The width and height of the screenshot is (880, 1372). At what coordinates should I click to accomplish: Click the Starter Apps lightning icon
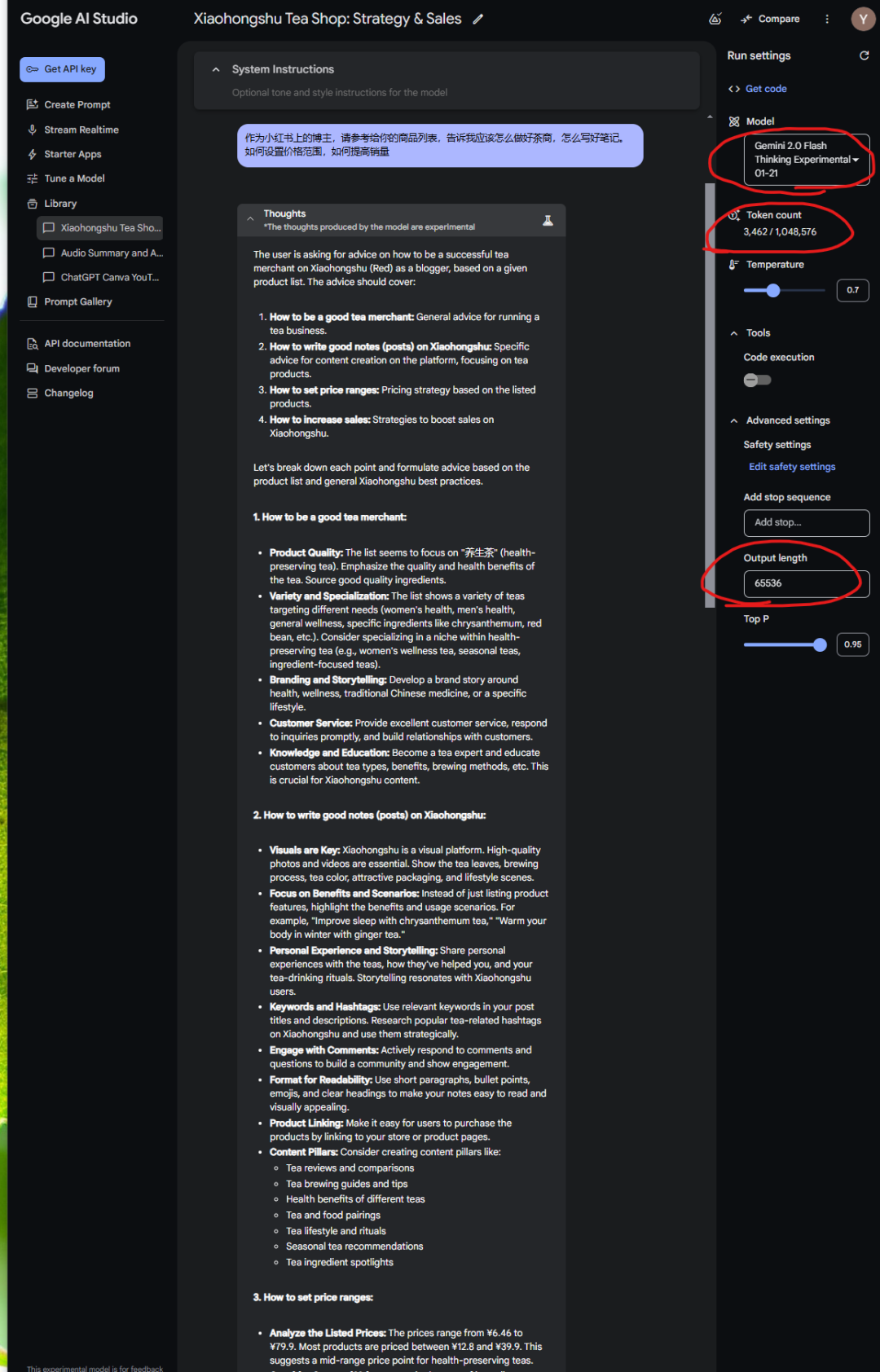pyautogui.click(x=33, y=154)
